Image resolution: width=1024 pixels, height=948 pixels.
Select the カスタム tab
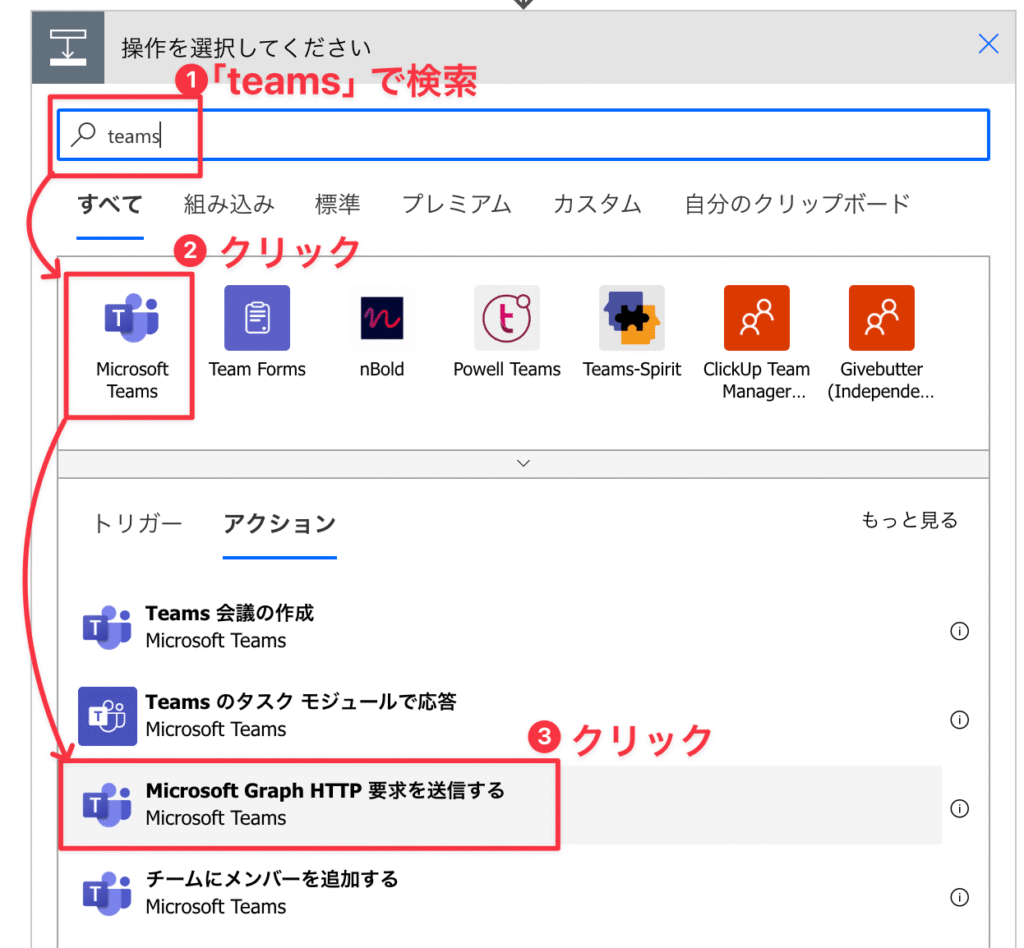598,204
